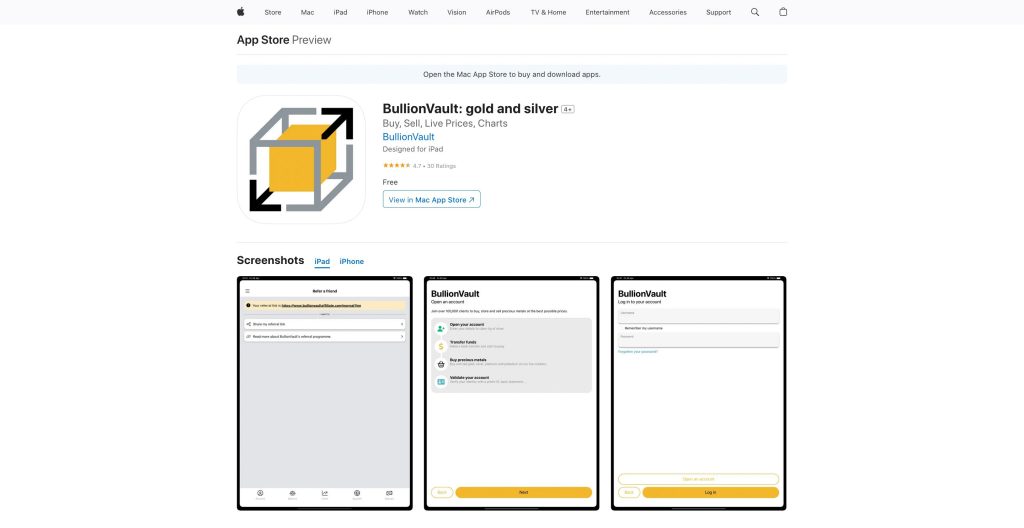Open the BullionVault developer link
Viewport: 1024px width, 528px height.
(408, 137)
